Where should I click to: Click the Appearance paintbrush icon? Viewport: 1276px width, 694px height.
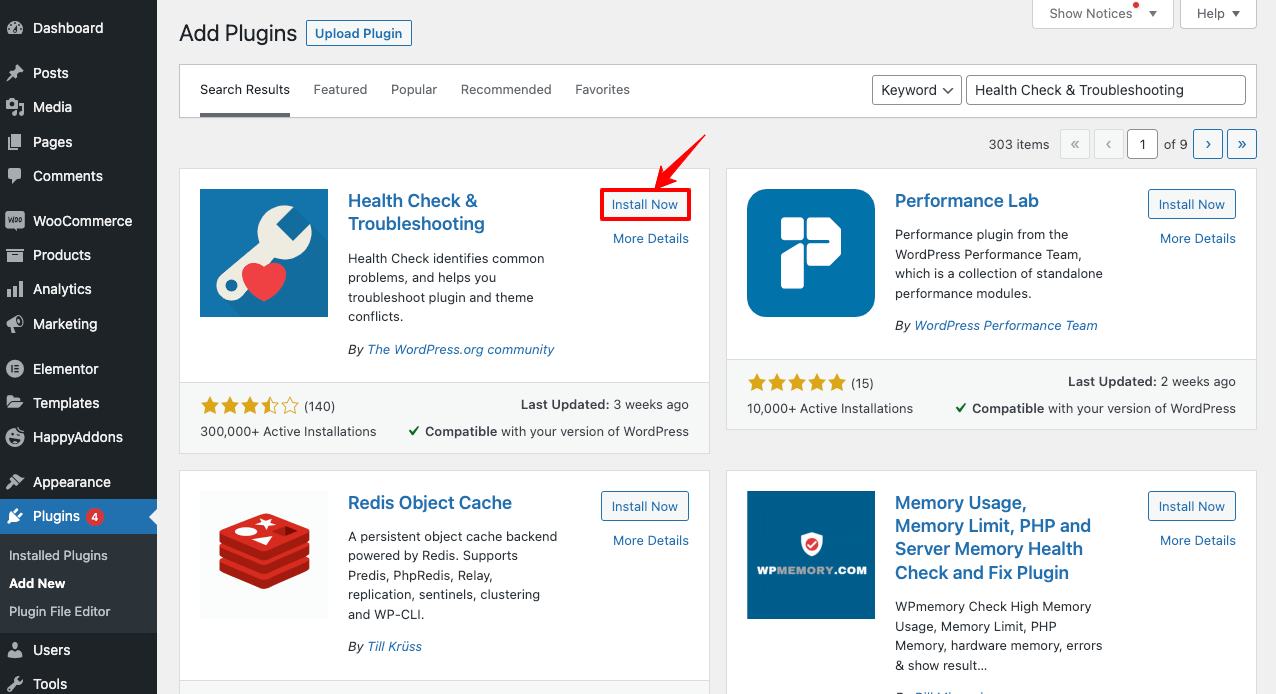pos(15,482)
